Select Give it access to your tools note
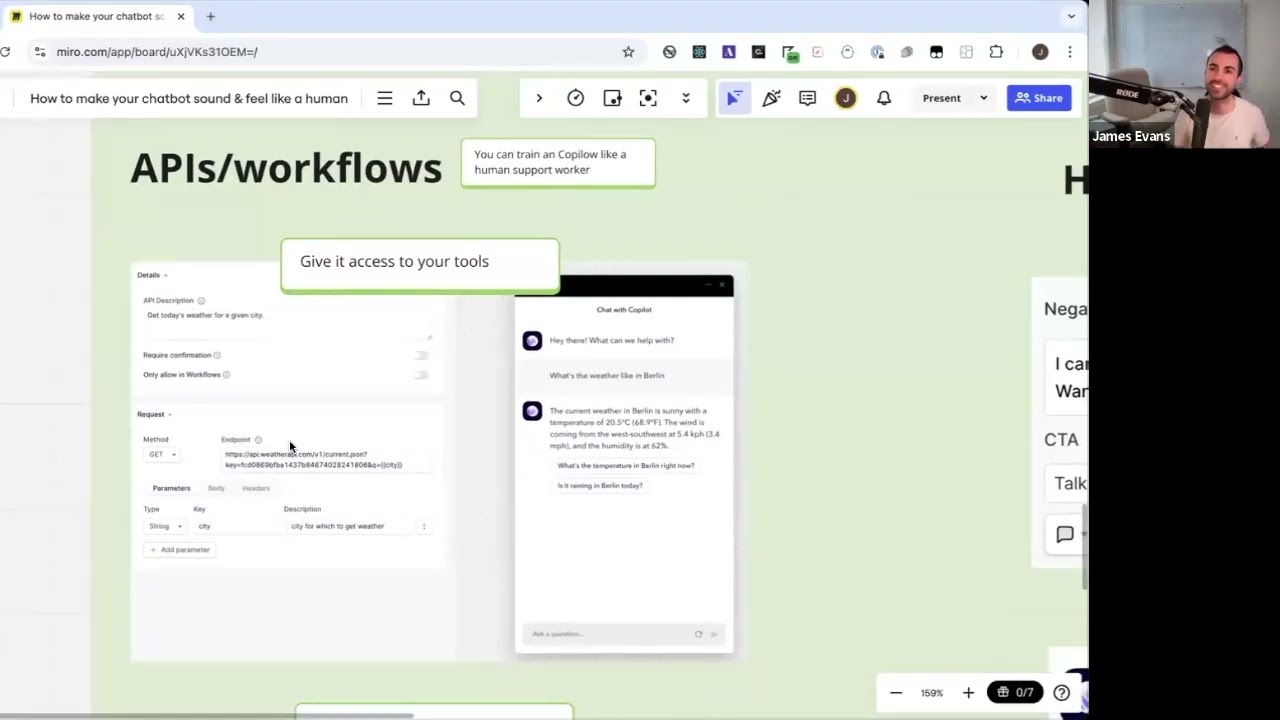1280x720 pixels. tap(420, 264)
